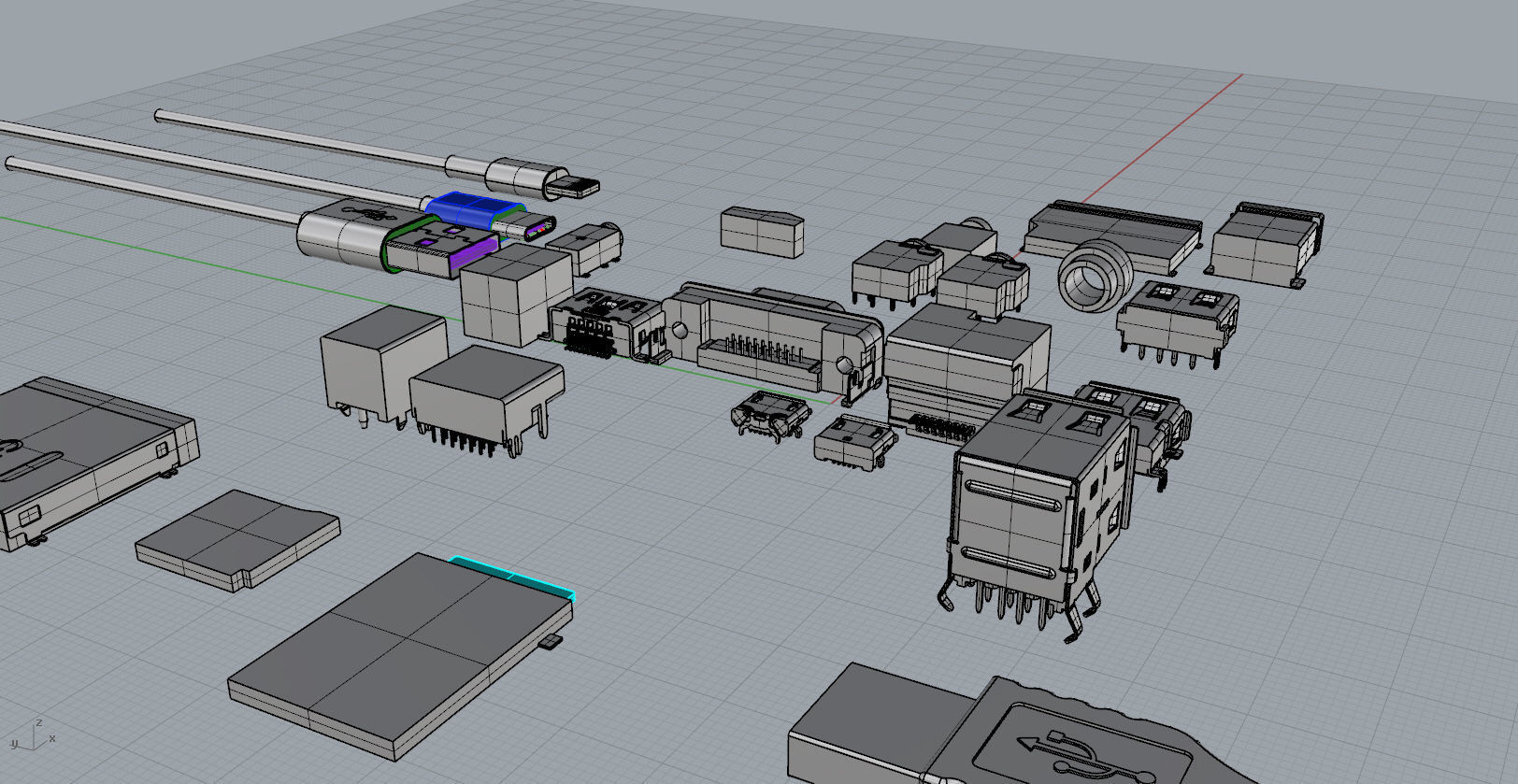Click the cyan highlighted edge of flat card
This screenshot has height=784, width=1518.
click(512, 576)
